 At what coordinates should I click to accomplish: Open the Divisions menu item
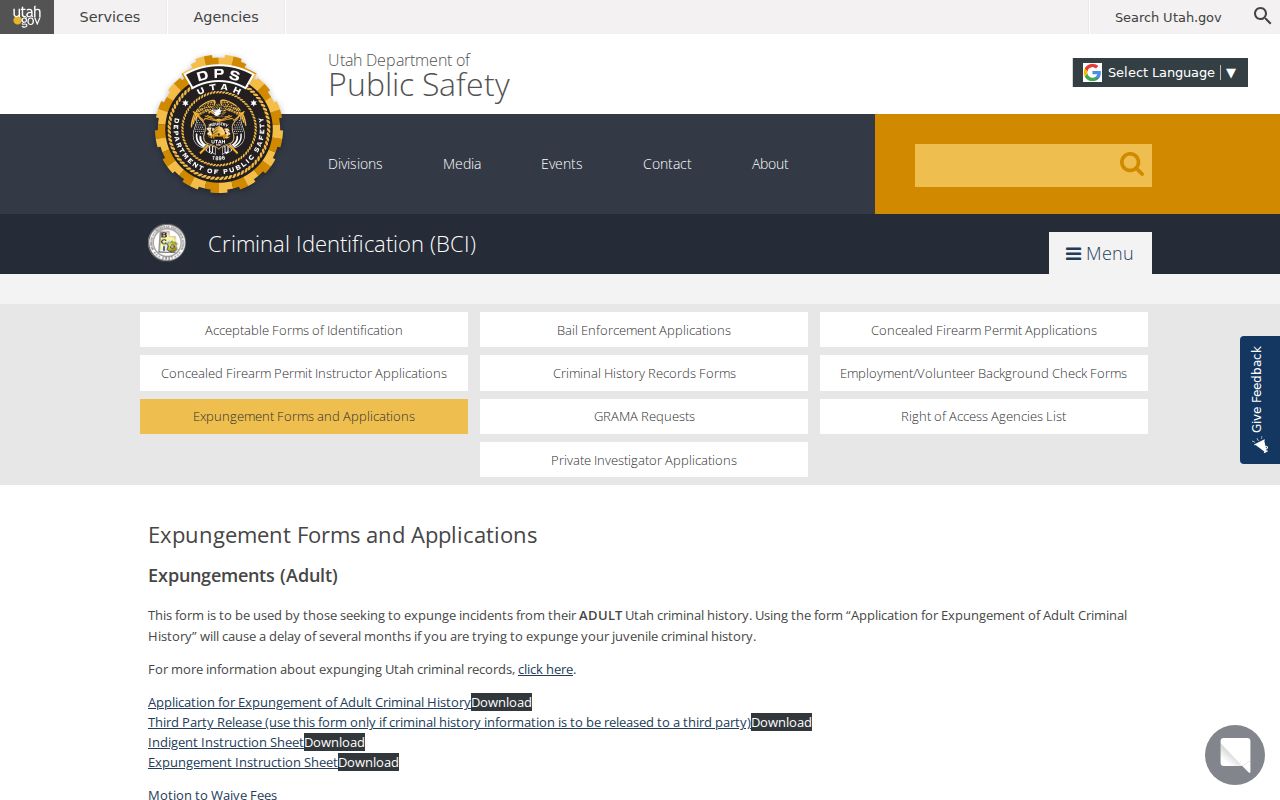coord(355,164)
